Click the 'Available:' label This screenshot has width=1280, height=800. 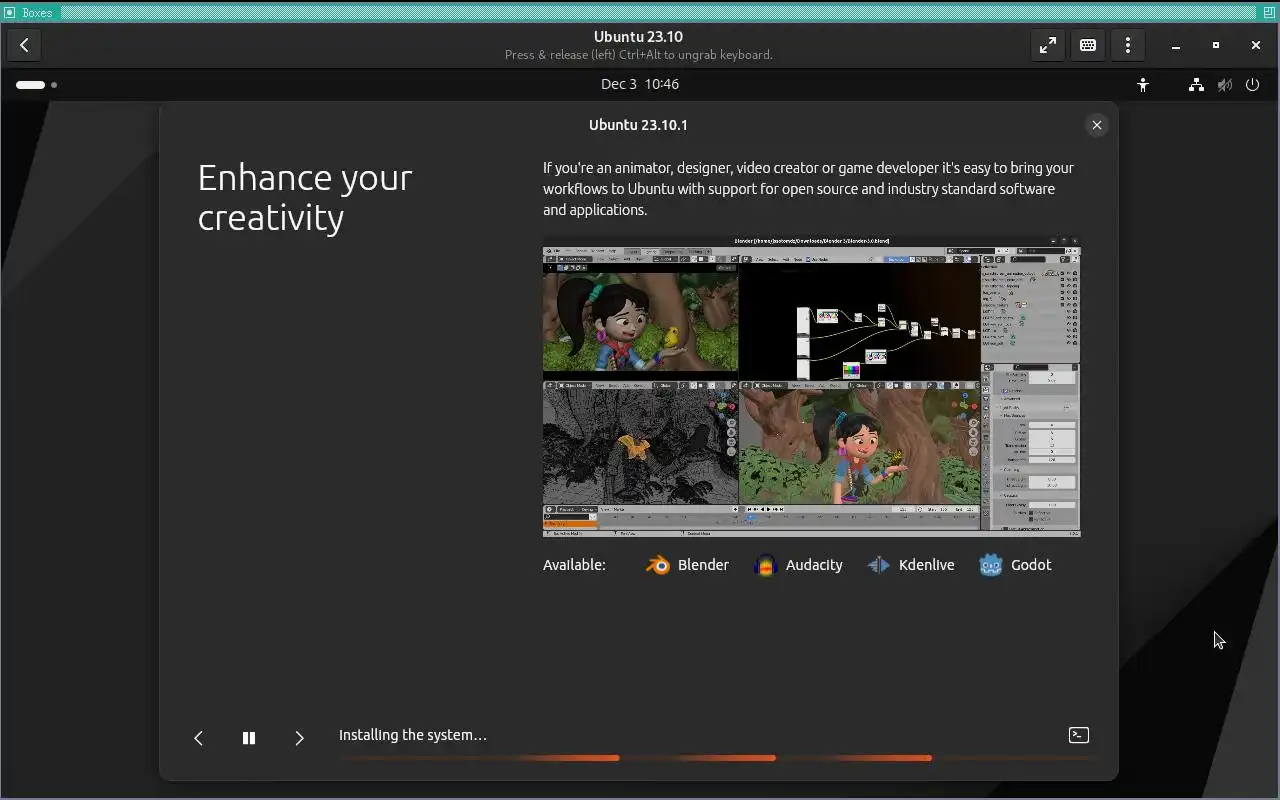click(574, 565)
